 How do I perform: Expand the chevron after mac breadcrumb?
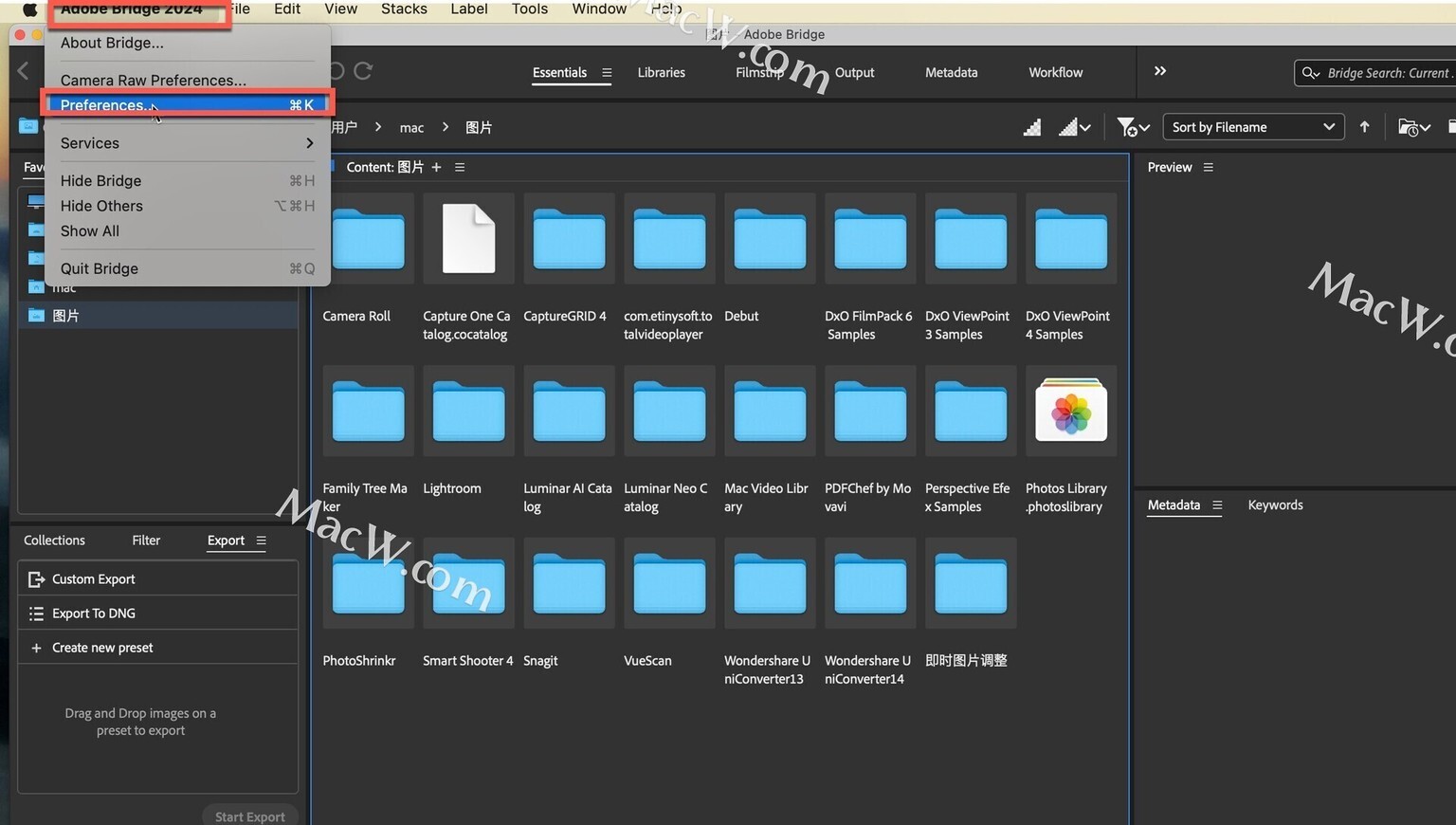pos(445,127)
